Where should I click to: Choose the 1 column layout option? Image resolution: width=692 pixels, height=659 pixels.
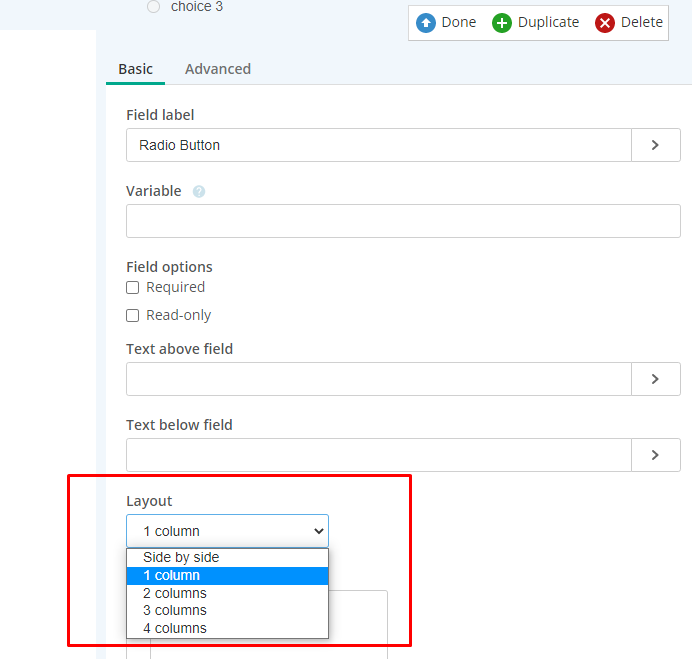point(171,575)
